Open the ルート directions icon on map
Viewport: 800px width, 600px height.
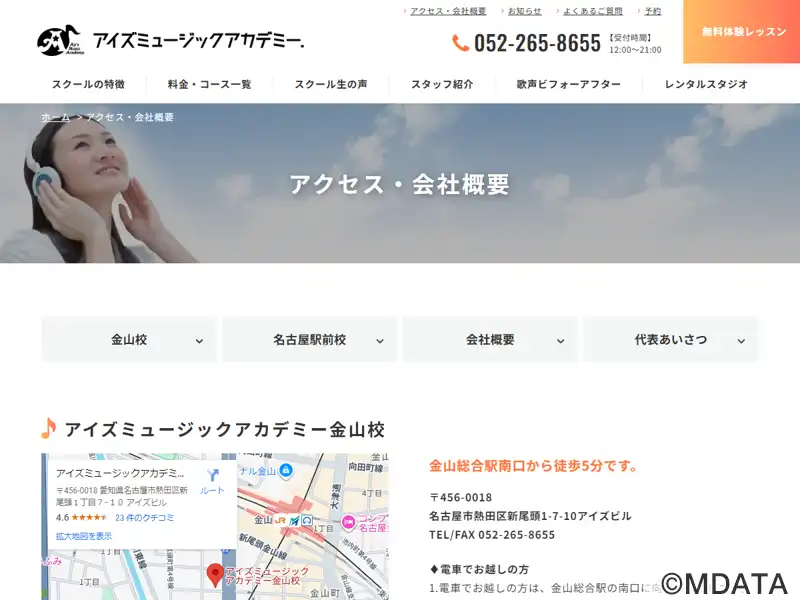pyautogui.click(x=212, y=476)
